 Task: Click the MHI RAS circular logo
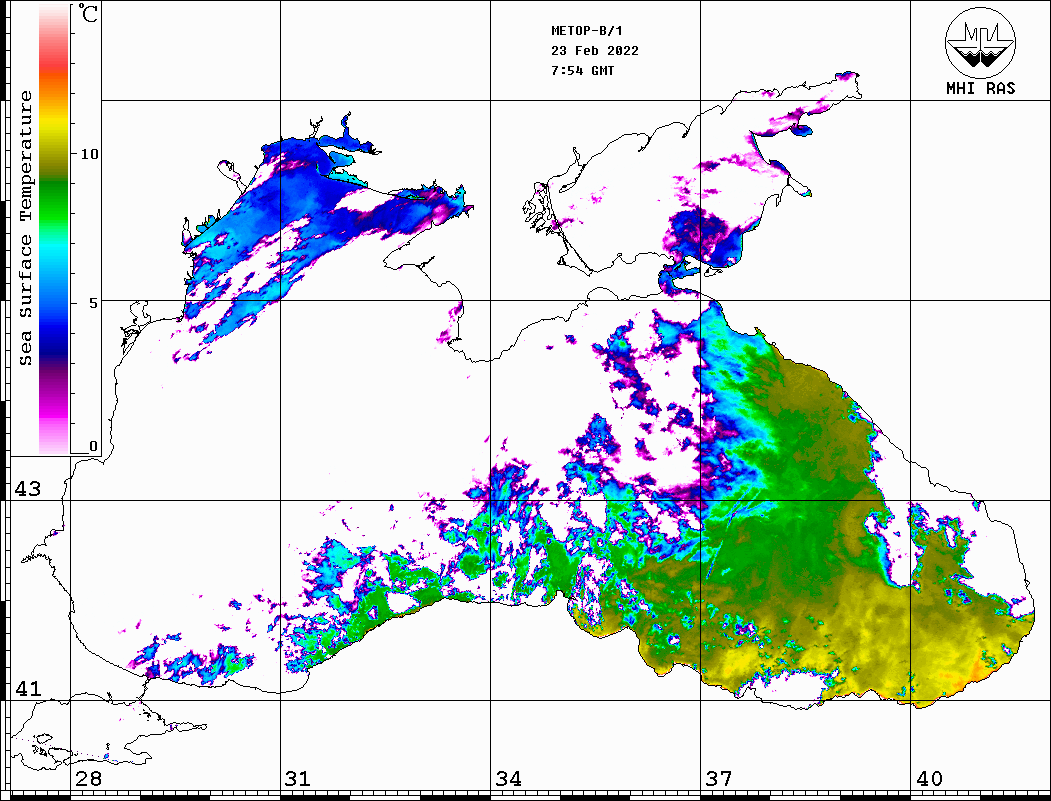coord(981,42)
